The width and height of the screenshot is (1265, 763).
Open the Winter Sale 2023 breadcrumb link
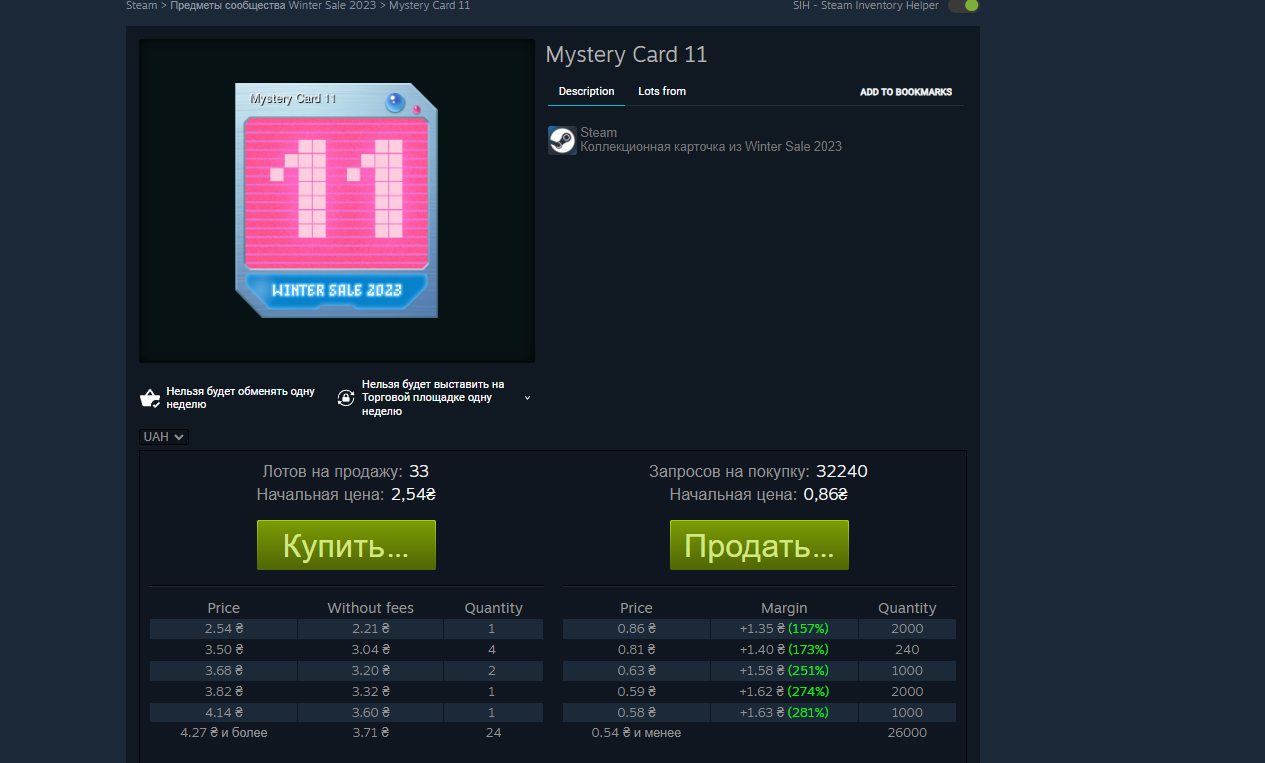coord(332,6)
